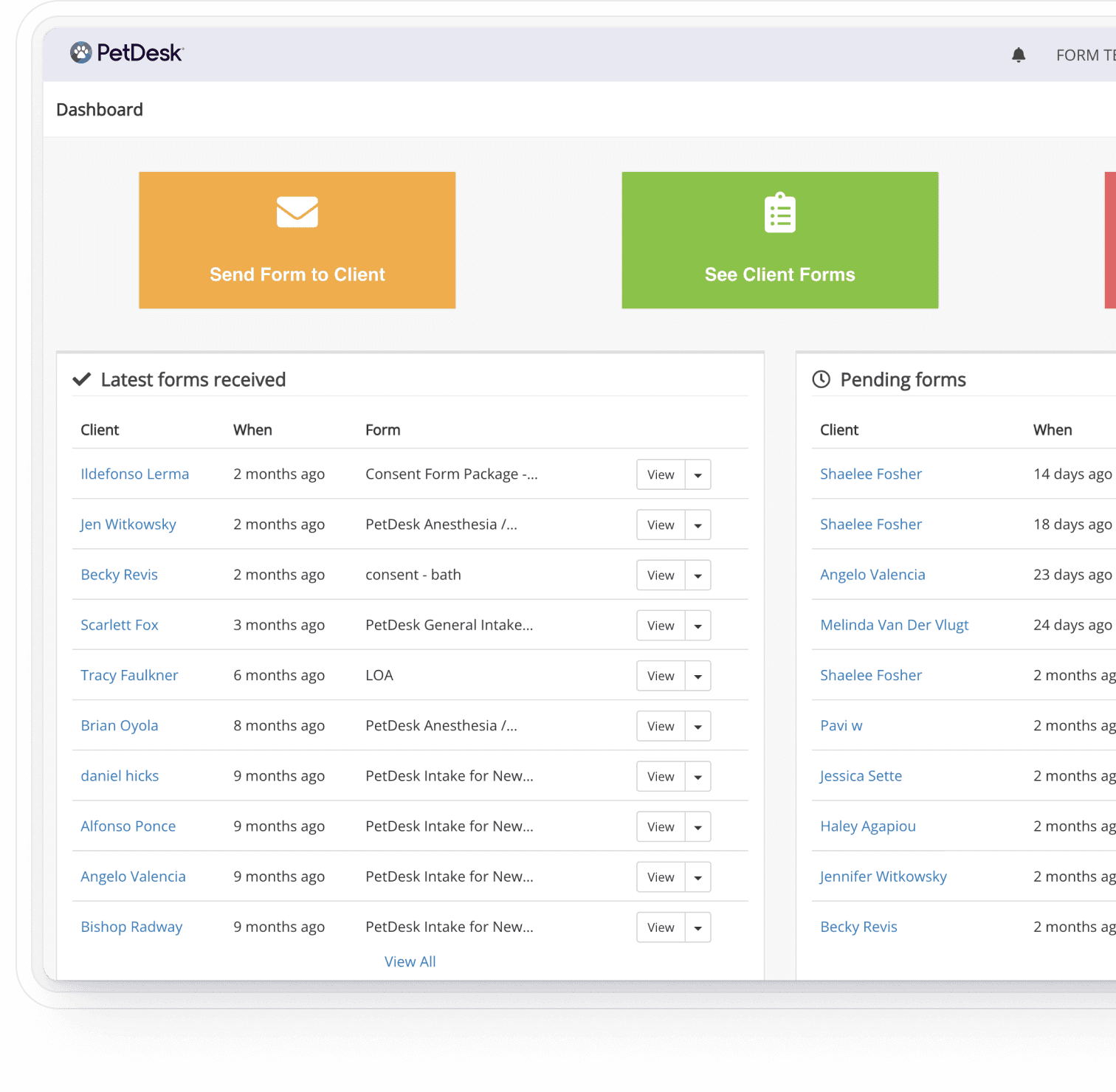Expand dropdown arrow for Tracy Faulkner row
Viewport: 1116px width, 1092px height.
[698, 675]
